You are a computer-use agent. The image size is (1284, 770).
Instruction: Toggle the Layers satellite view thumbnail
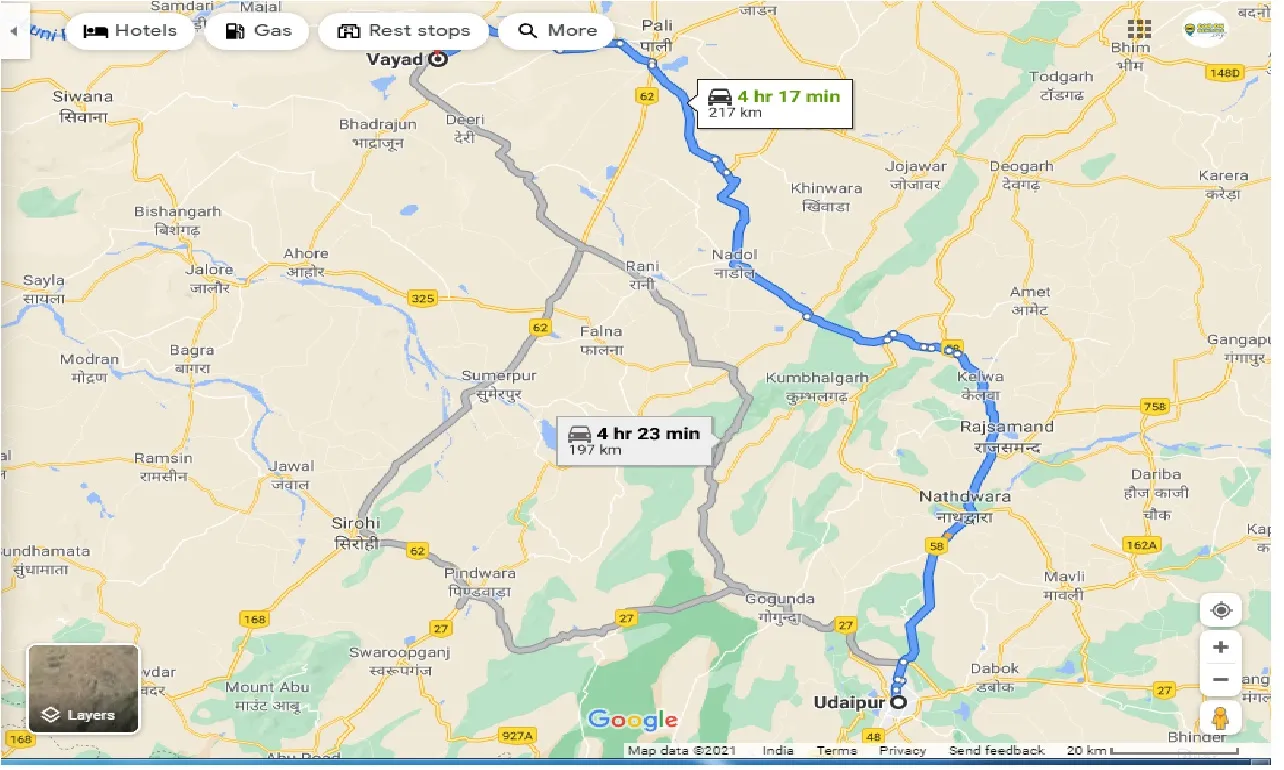pos(84,689)
